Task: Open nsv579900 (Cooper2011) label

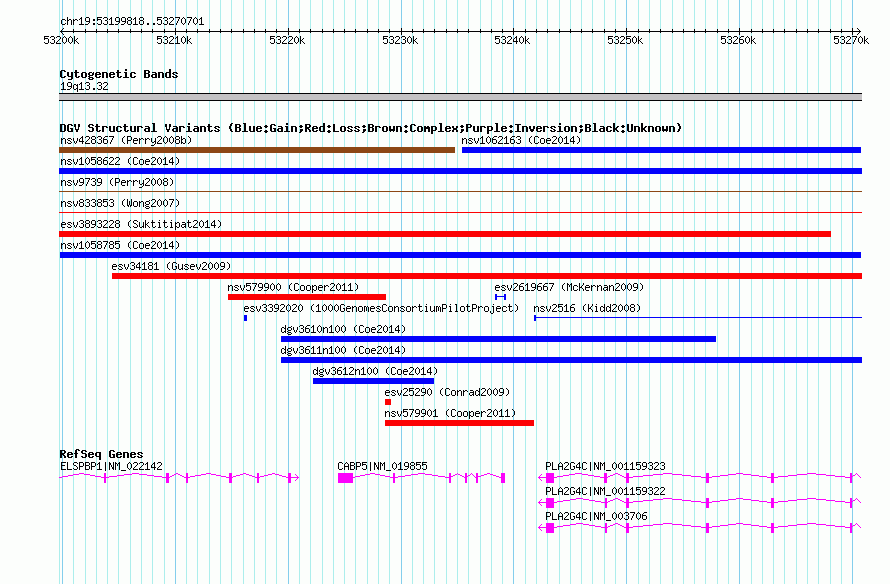Action: pos(293,287)
